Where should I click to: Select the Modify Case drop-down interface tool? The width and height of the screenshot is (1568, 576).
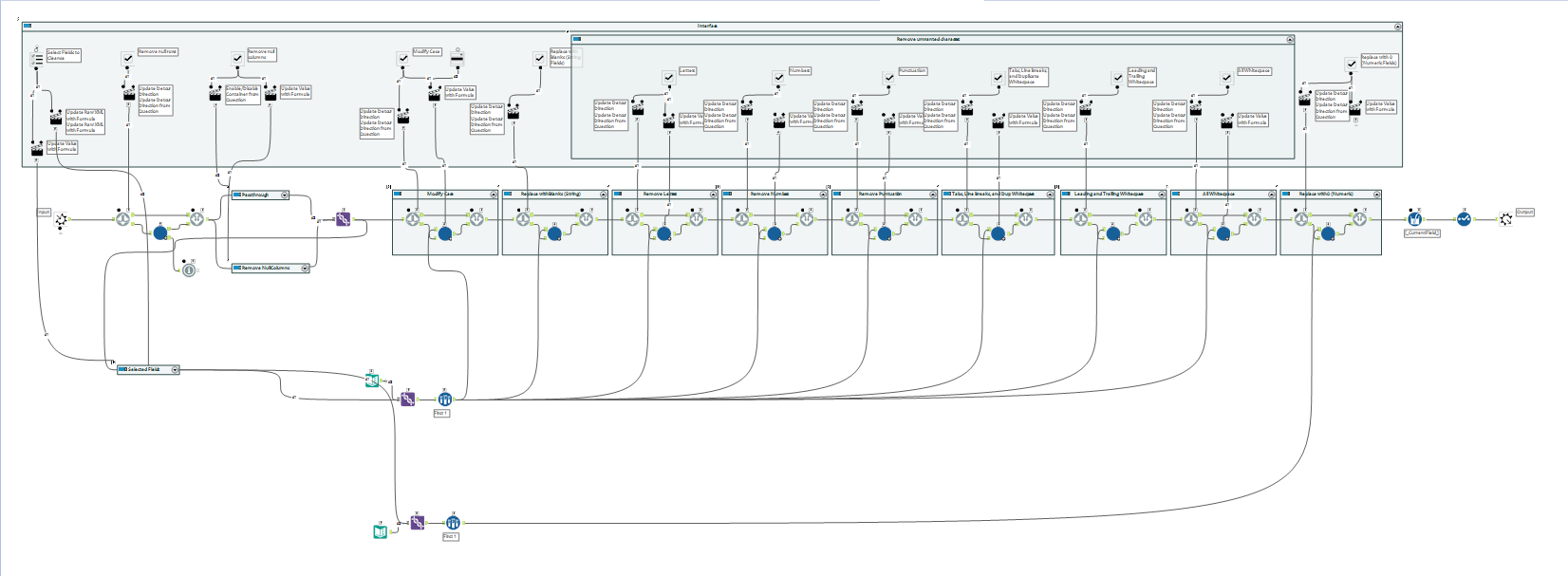457,59
